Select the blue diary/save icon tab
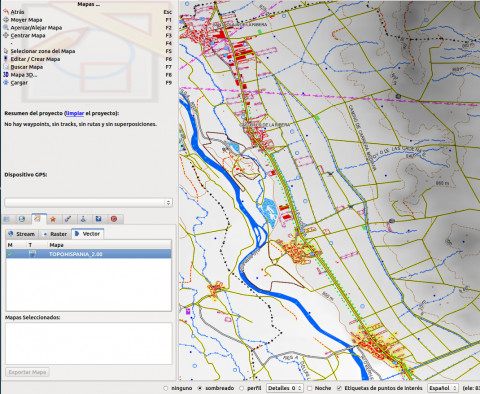Viewport: 480px width, 394px height. [98, 219]
